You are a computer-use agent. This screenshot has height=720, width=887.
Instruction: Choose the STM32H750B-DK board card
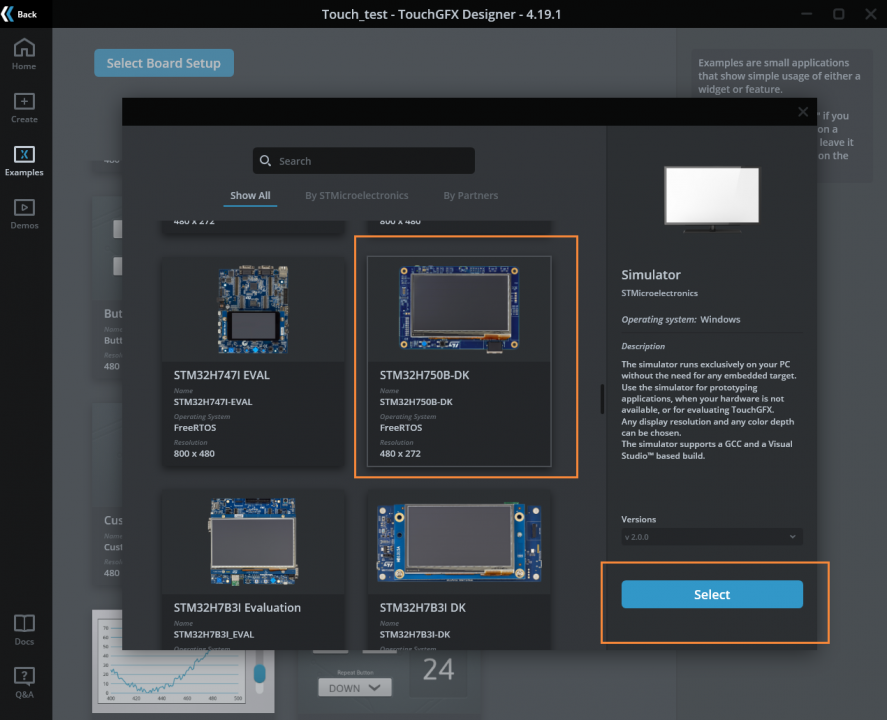click(x=459, y=362)
